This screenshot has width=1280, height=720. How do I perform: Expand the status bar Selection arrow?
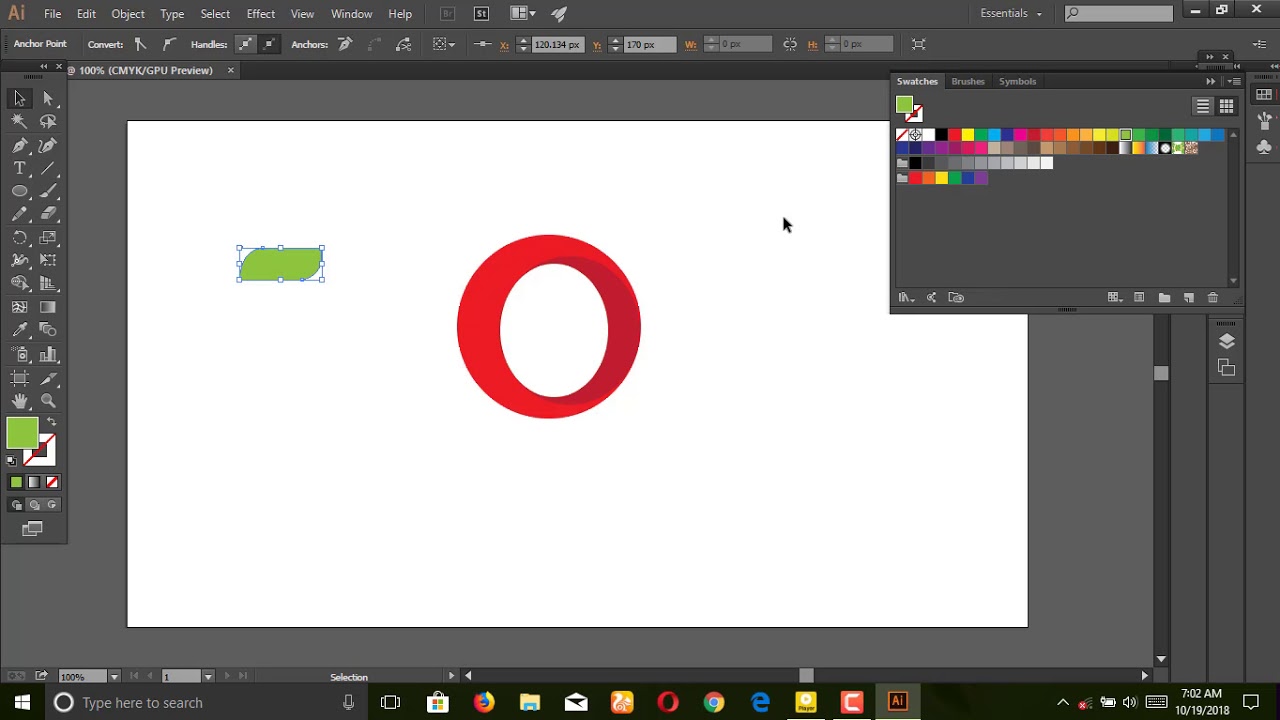(x=452, y=677)
